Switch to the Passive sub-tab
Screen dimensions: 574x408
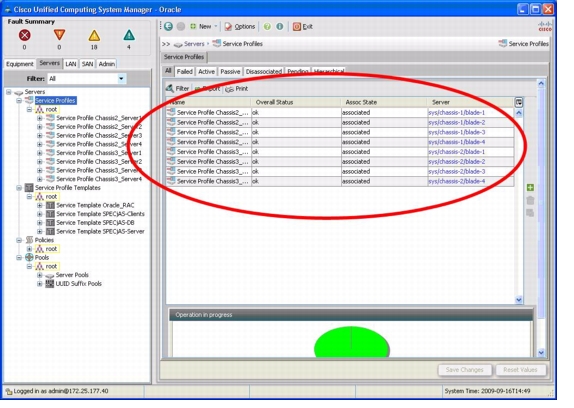click(x=230, y=72)
